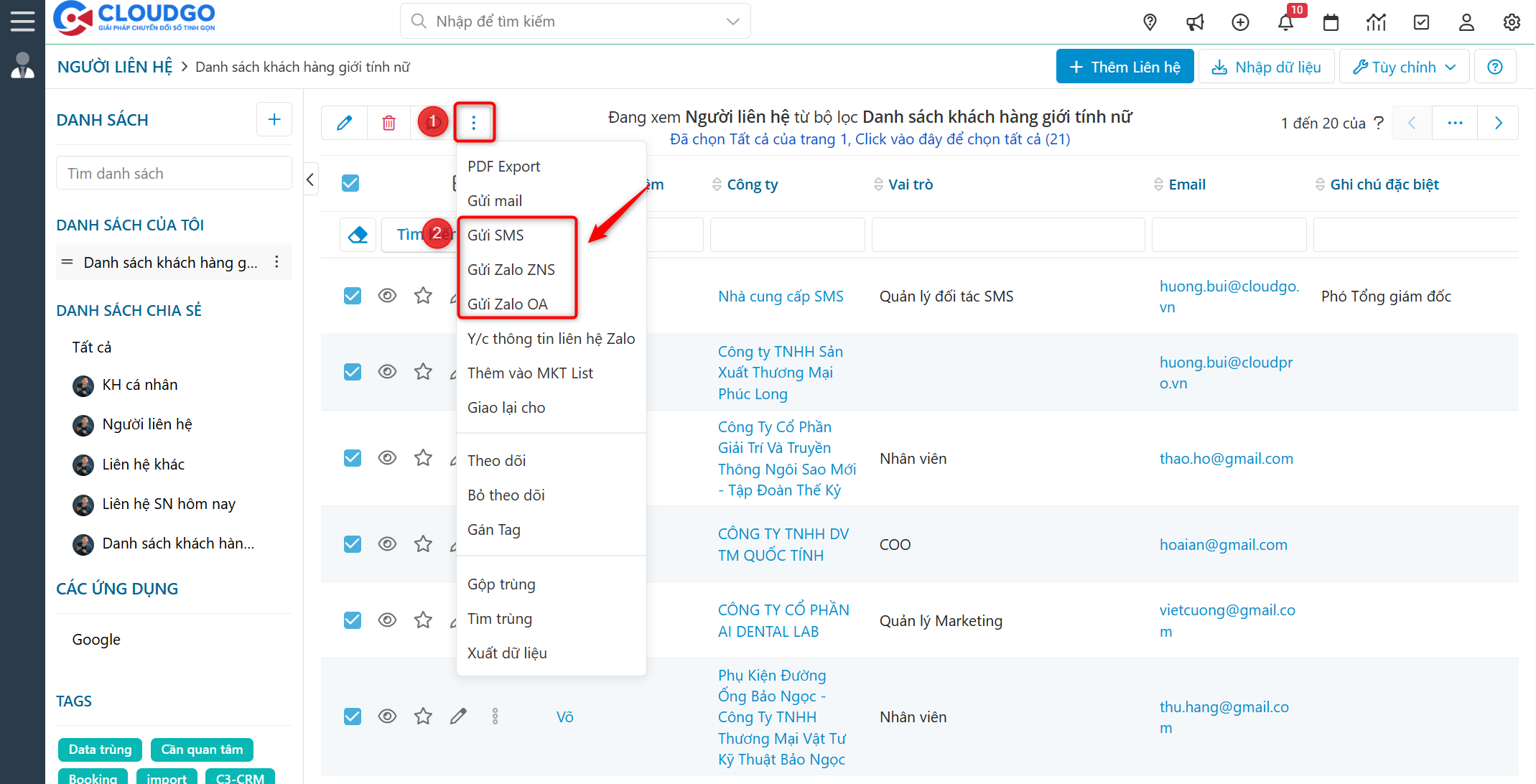The width and height of the screenshot is (1536, 784).
Task: Toggle eye icon on thao.ho@gmail.com row
Action: coord(387,458)
